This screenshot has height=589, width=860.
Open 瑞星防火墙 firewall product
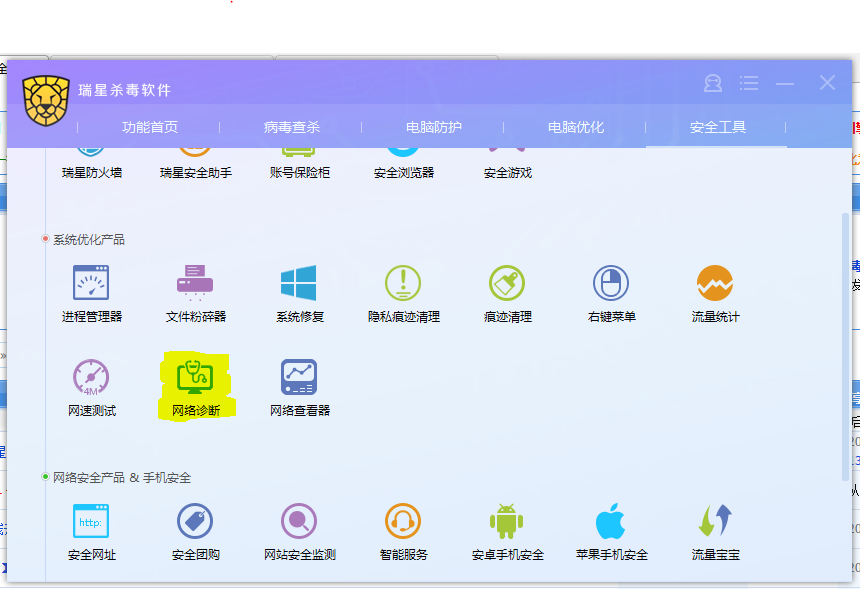[91, 164]
